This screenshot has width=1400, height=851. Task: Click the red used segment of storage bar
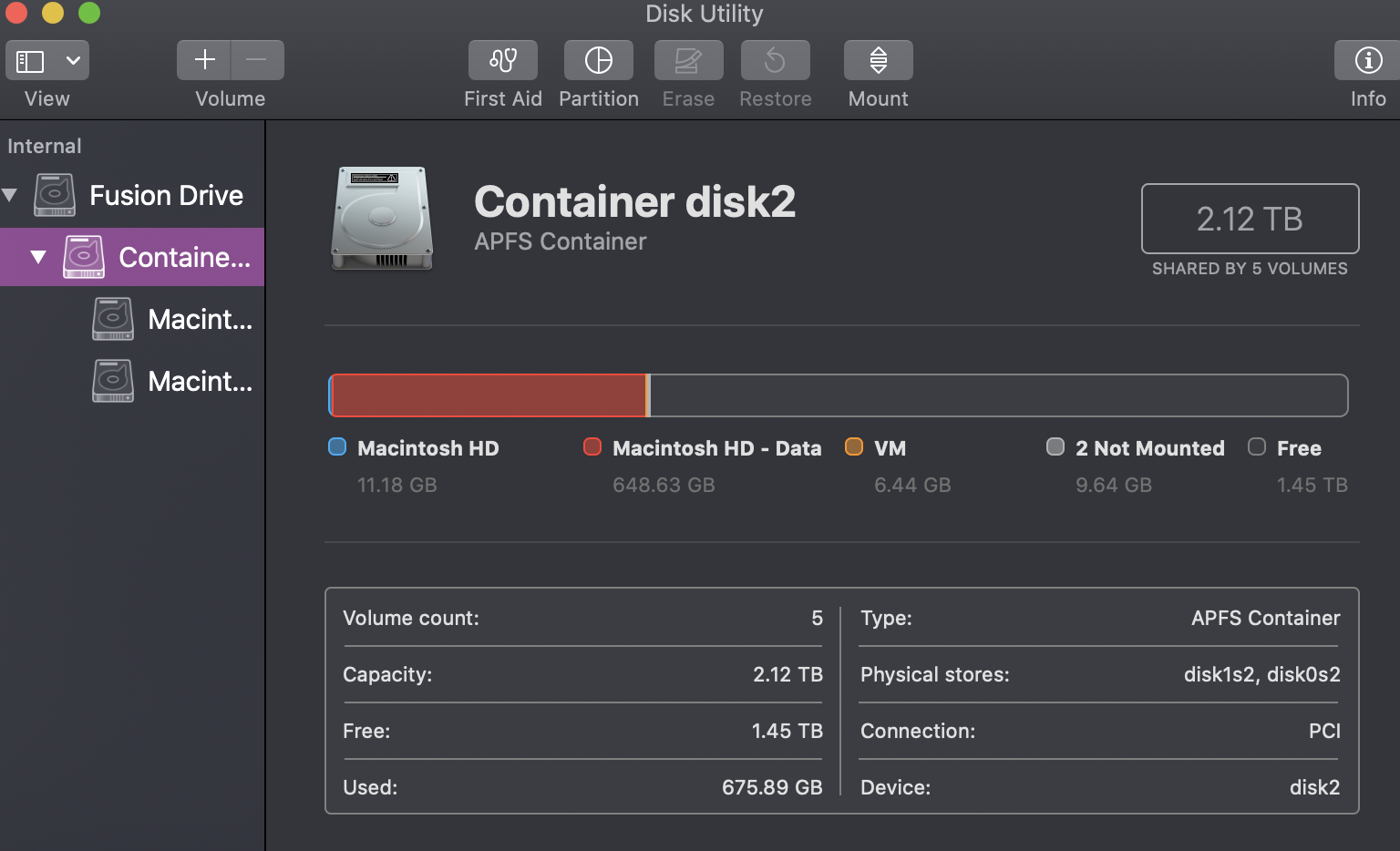pyautogui.click(x=489, y=395)
